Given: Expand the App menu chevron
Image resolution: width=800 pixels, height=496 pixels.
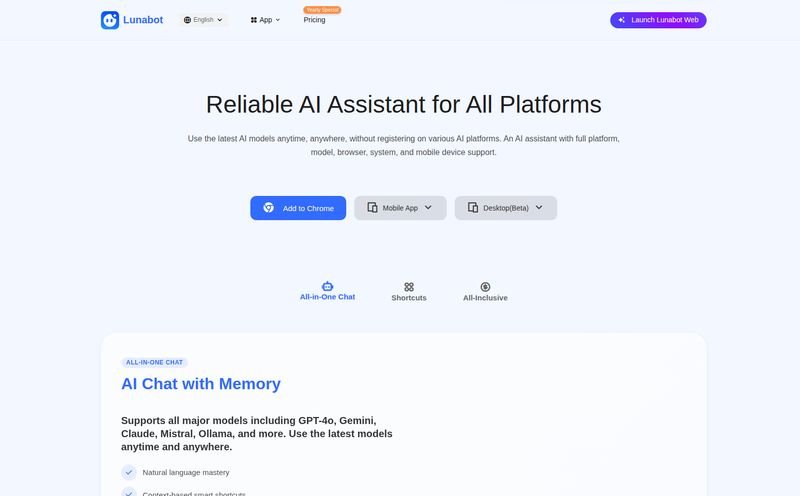Looking at the screenshot, I should [x=278, y=20].
